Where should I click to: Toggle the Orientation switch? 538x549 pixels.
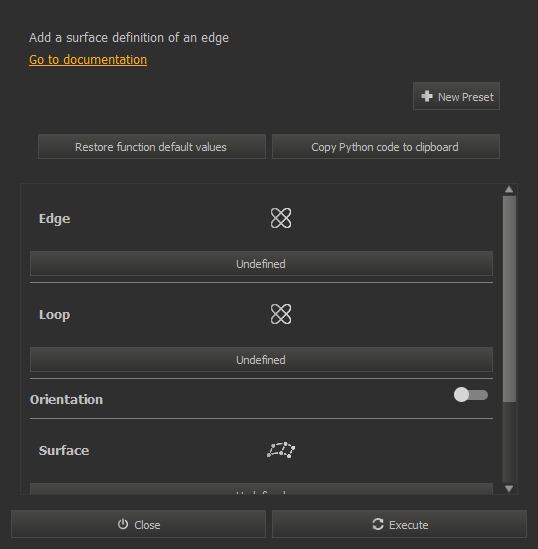click(x=471, y=395)
